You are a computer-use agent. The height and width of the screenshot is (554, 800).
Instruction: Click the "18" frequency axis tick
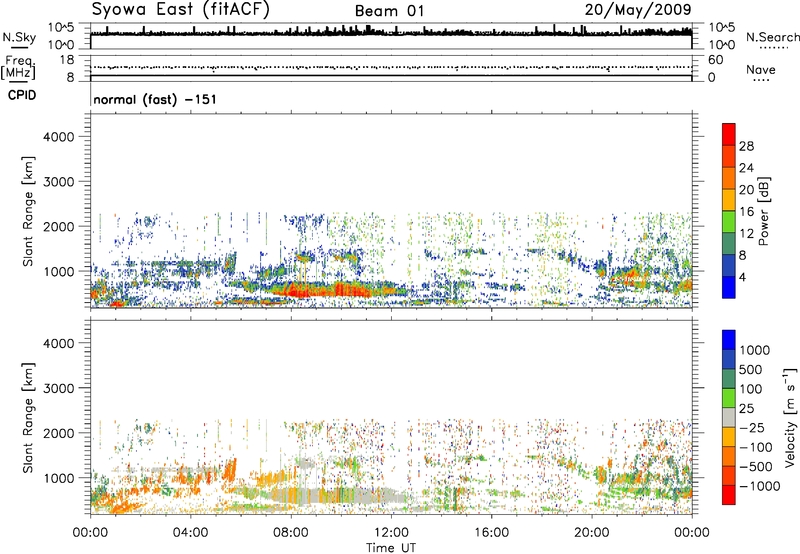coord(67,60)
